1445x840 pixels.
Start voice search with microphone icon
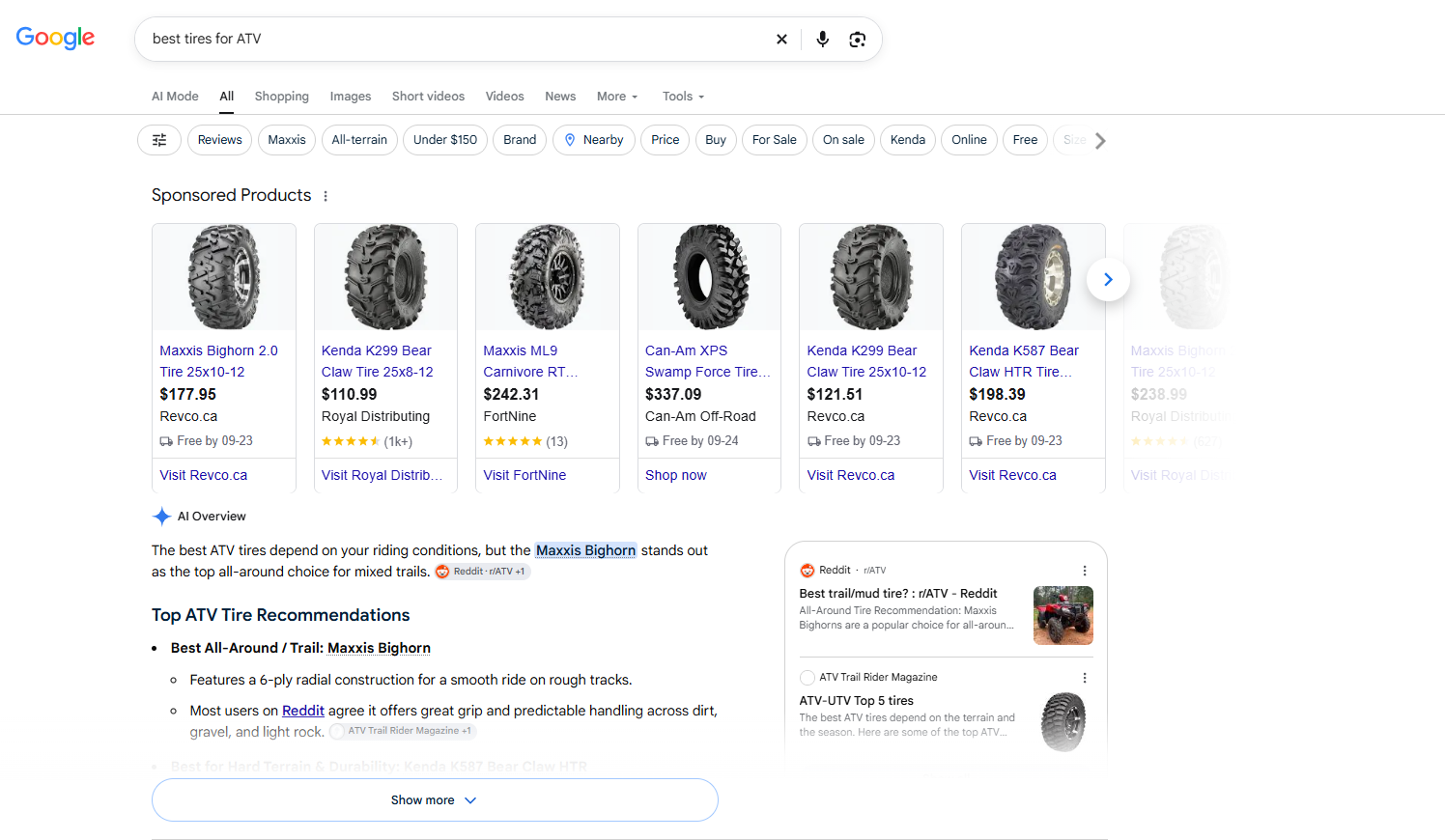(x=822, y=40)
